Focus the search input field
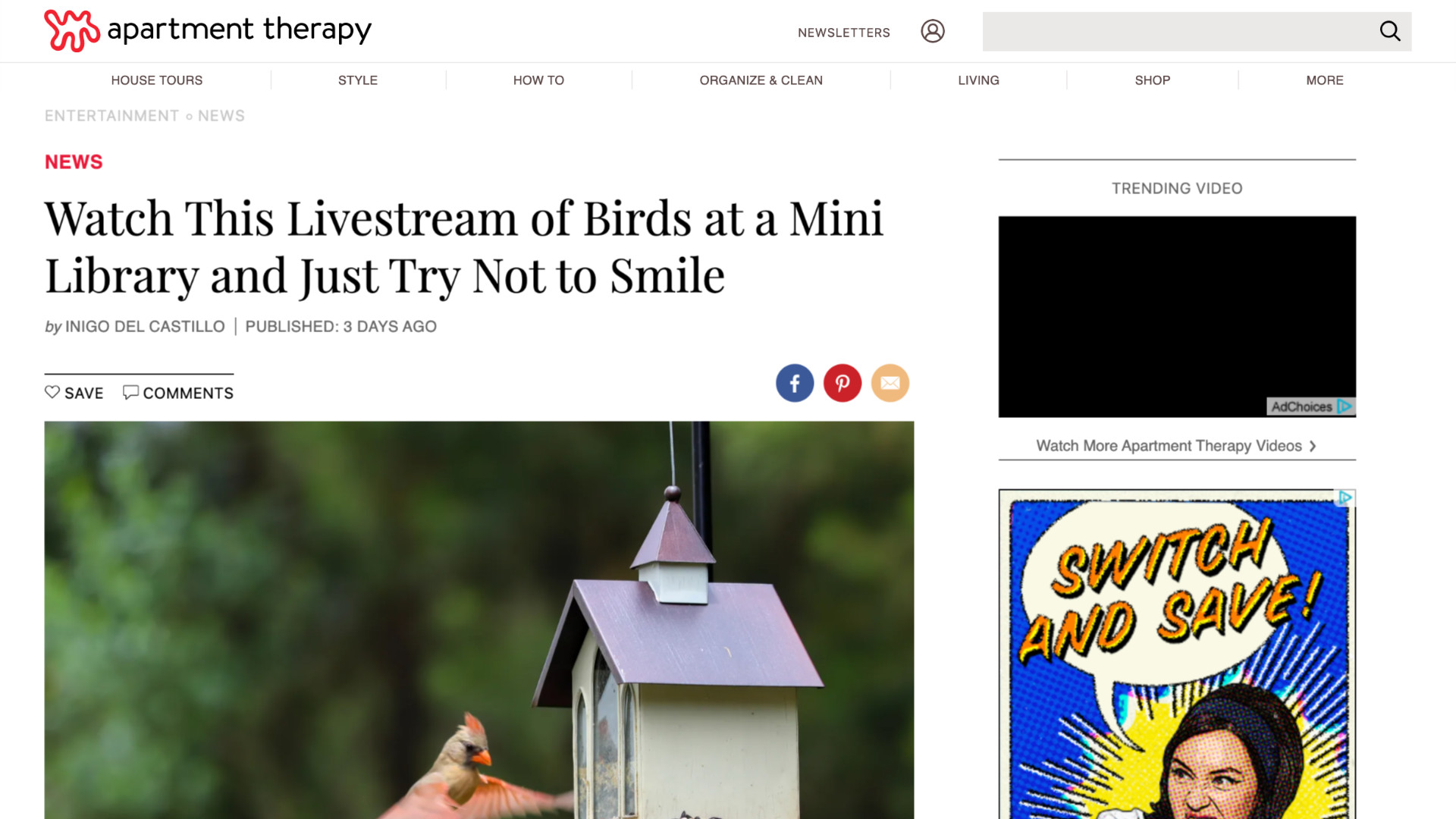The height and width of the screenshot is (819, 1456). click(x=1178, y=31)
